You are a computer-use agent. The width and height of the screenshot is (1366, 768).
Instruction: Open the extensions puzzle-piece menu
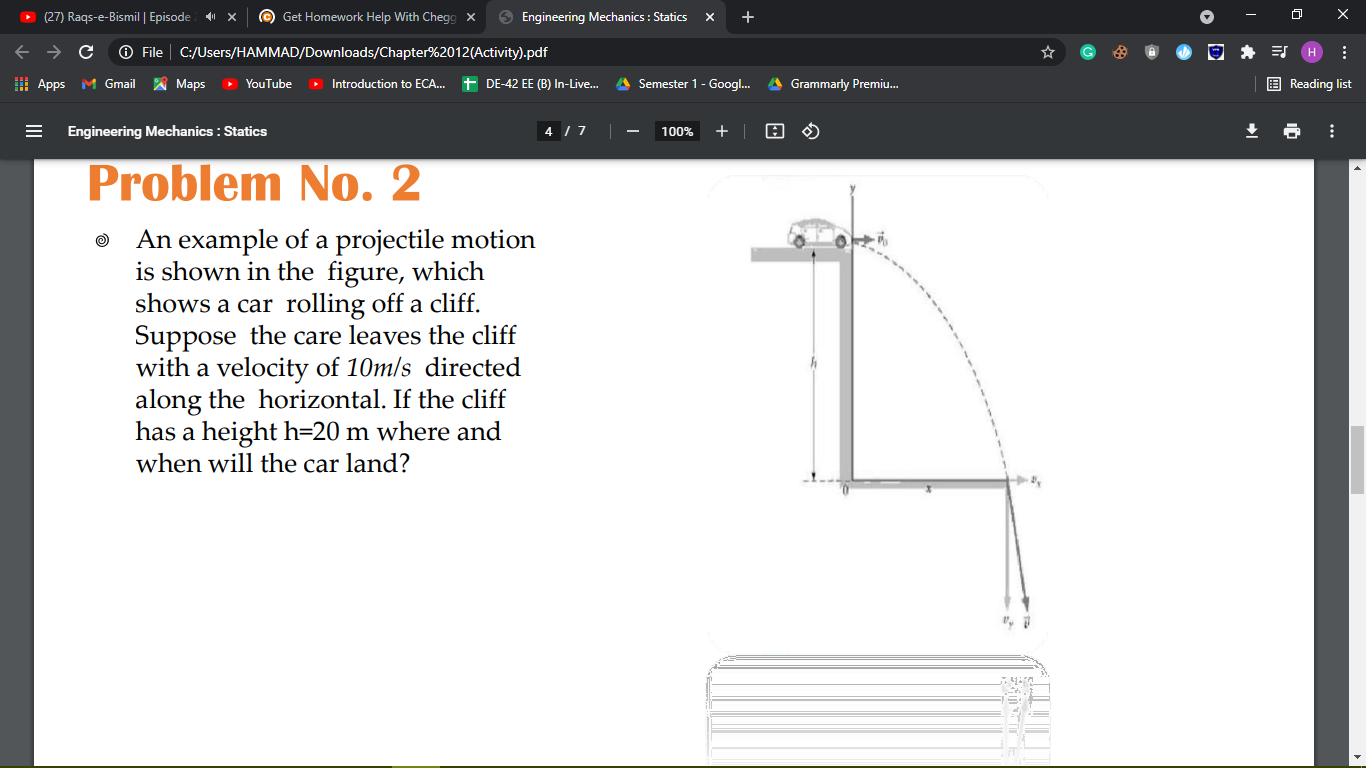(x=1248, y=51)
